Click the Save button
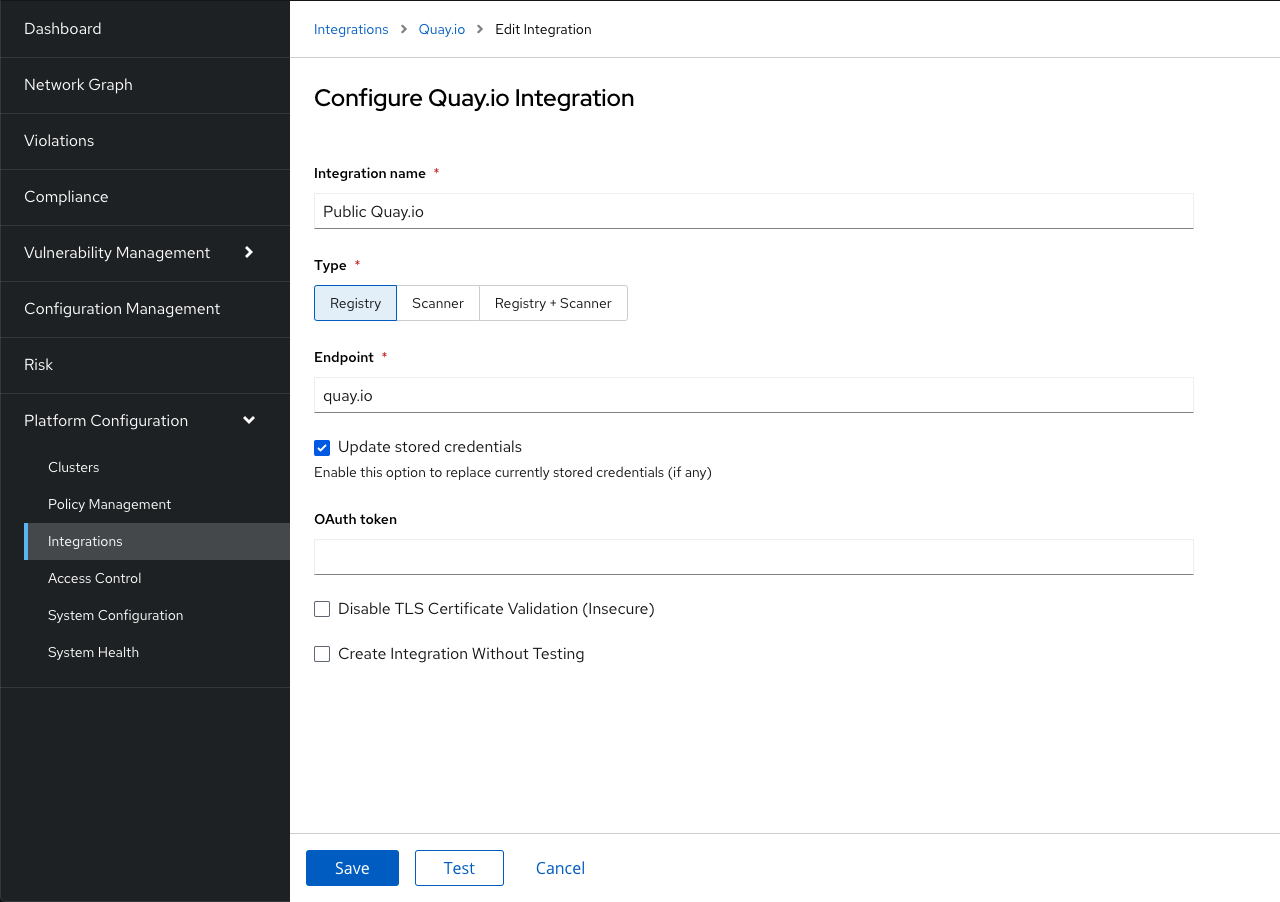Screen dimensions: 1280x902 click(352, 868)
